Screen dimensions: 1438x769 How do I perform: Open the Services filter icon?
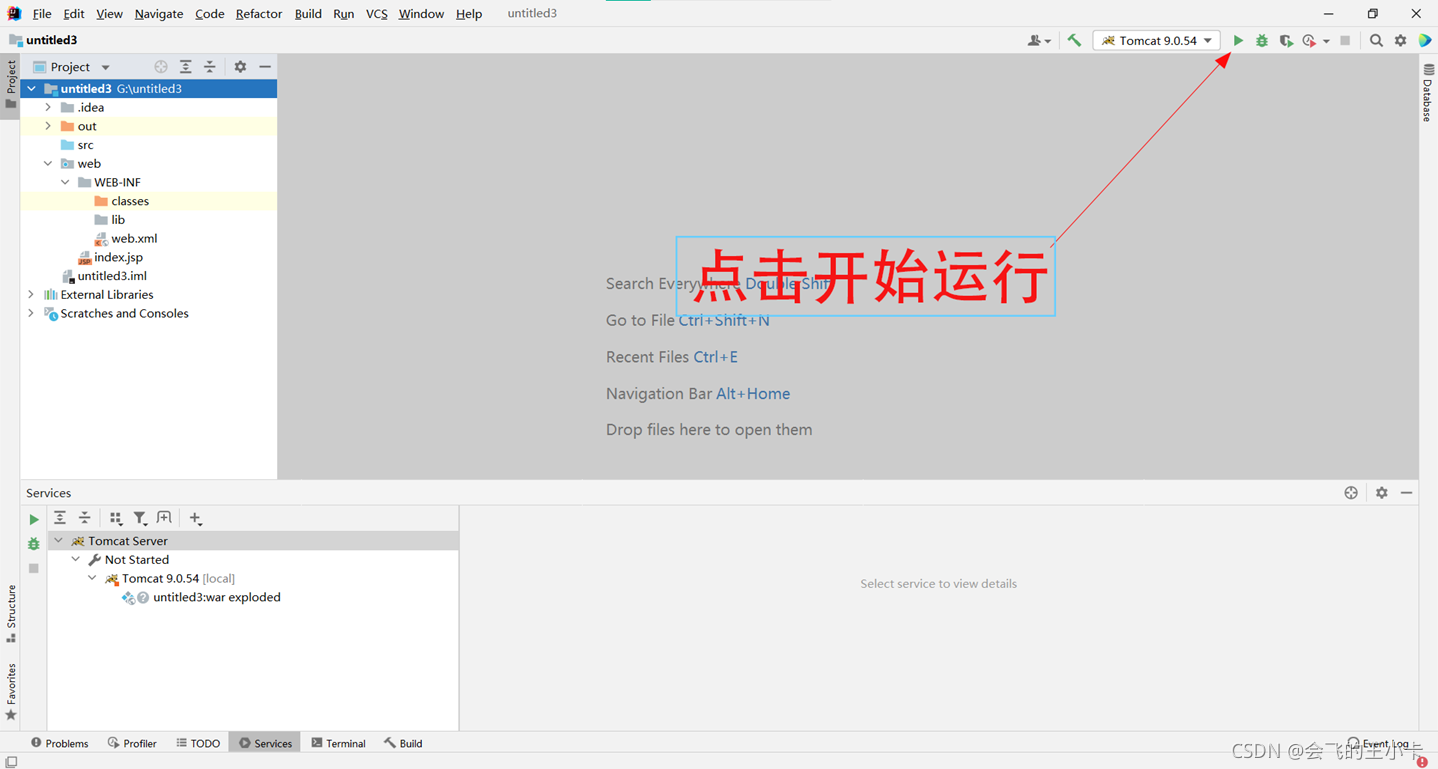pos(140,518)
